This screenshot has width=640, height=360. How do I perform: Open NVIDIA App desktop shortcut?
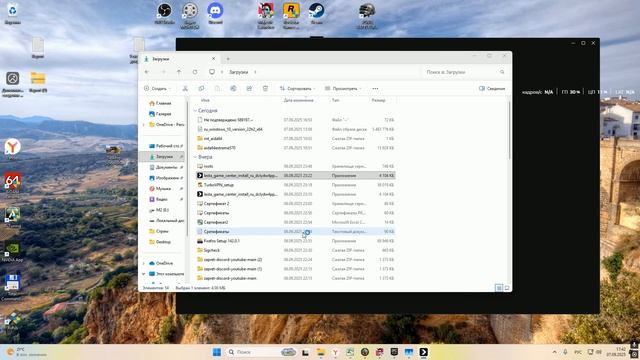(13, 250)
